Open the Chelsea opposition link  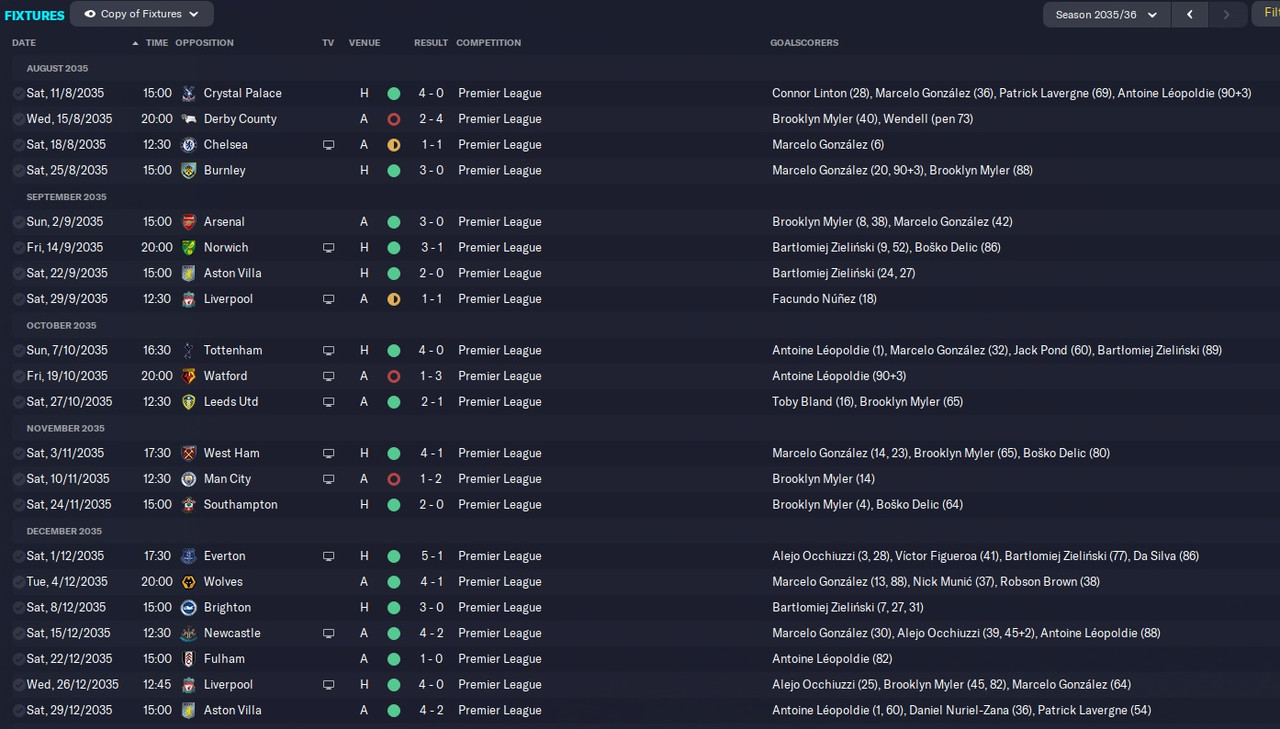click(x=226, y=145)
